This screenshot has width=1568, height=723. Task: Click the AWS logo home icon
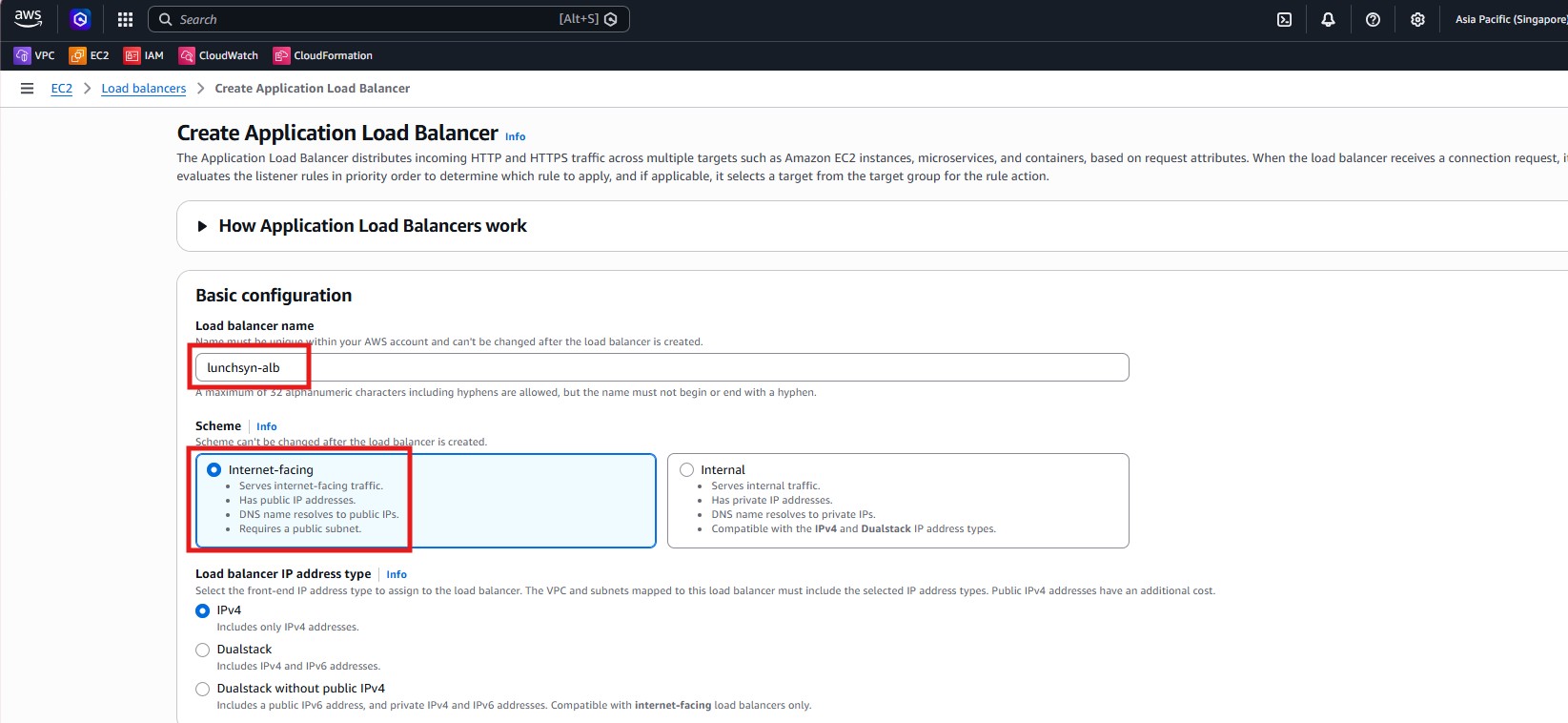tap(28, 19)
